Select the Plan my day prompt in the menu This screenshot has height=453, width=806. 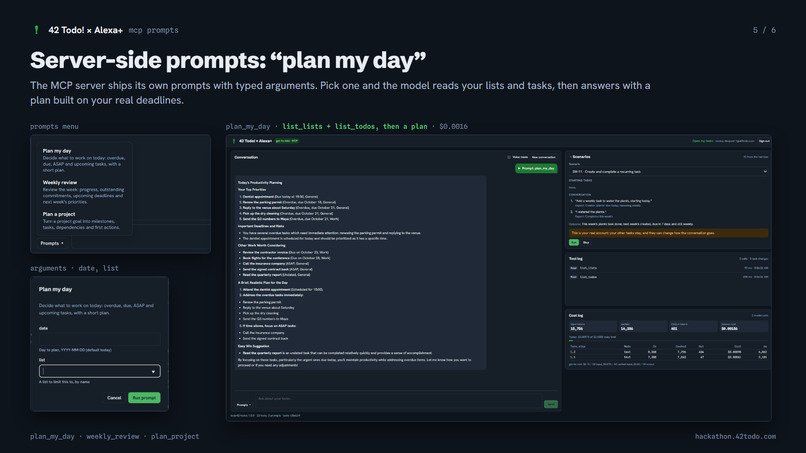pos(84,160)
